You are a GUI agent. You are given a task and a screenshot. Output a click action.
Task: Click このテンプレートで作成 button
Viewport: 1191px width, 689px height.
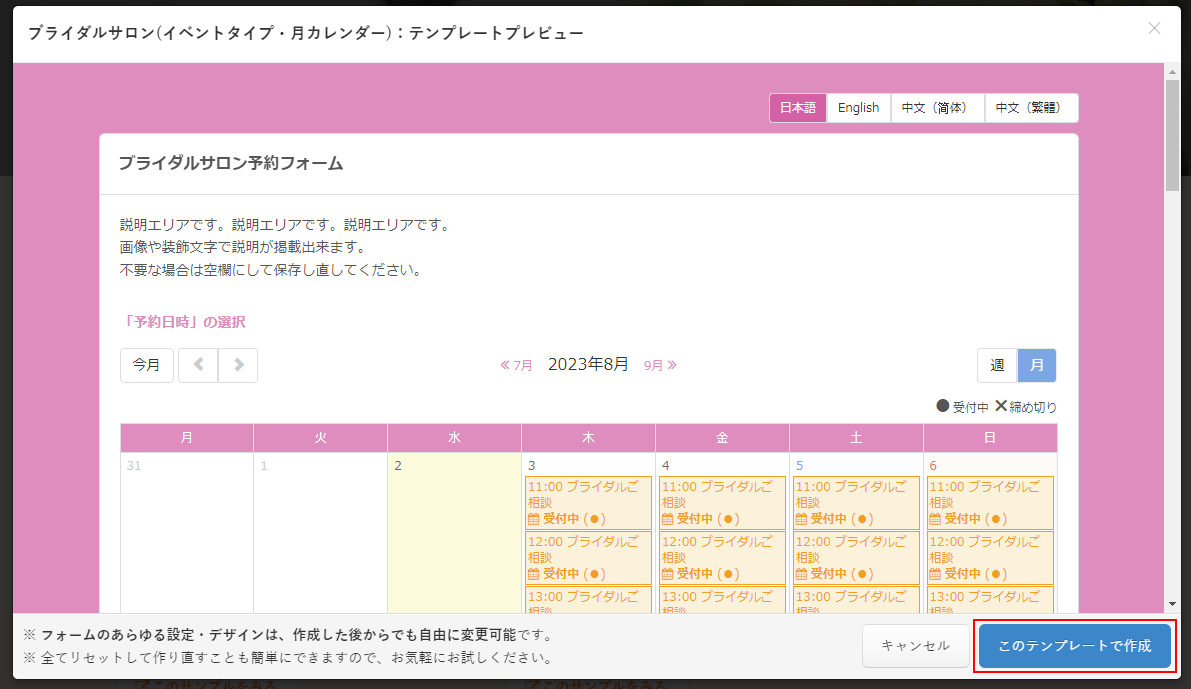pos(1074,646)
